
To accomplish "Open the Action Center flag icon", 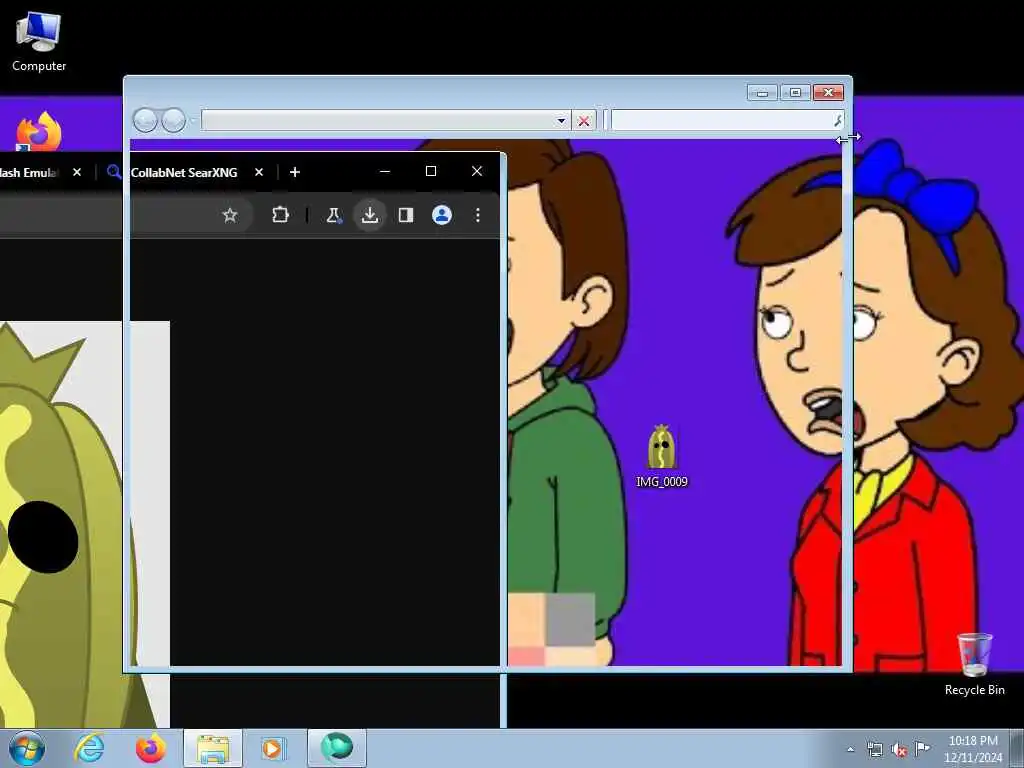I will coord(922,748).
